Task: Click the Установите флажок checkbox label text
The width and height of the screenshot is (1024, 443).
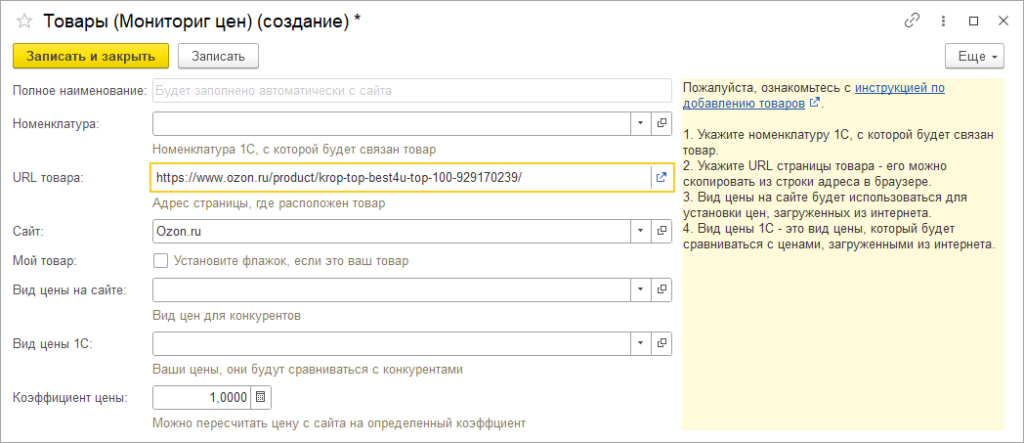Action: tap(291, 261)
